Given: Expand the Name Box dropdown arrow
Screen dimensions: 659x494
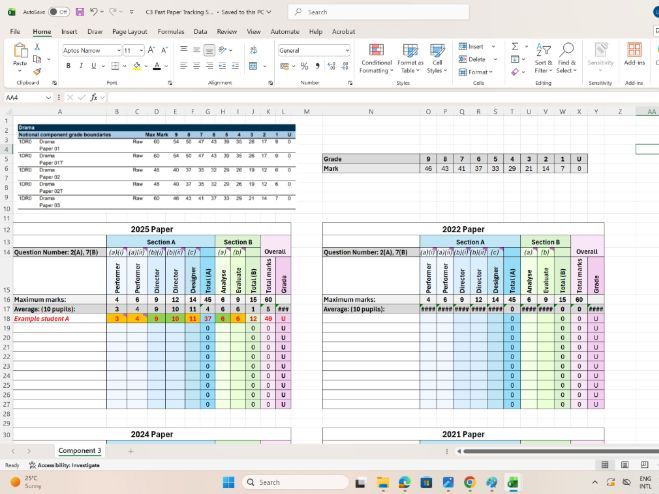Looking at the screenshot, I should (x=48, y=98).
